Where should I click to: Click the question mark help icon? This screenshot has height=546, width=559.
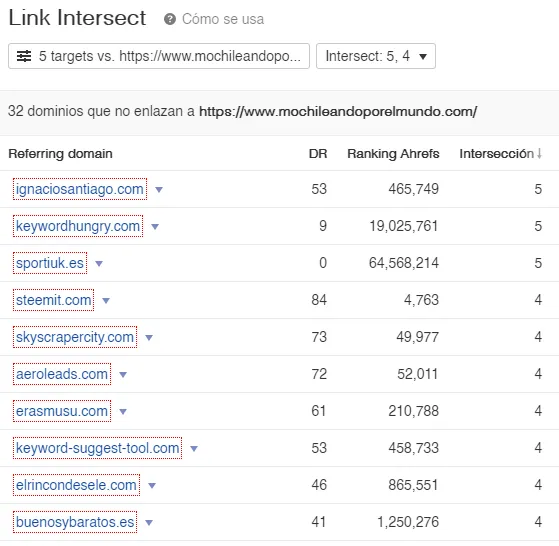[170, 19]
